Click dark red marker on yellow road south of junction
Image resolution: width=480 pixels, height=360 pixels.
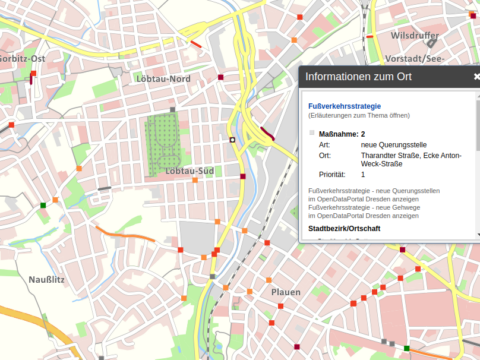coord(243,176)
